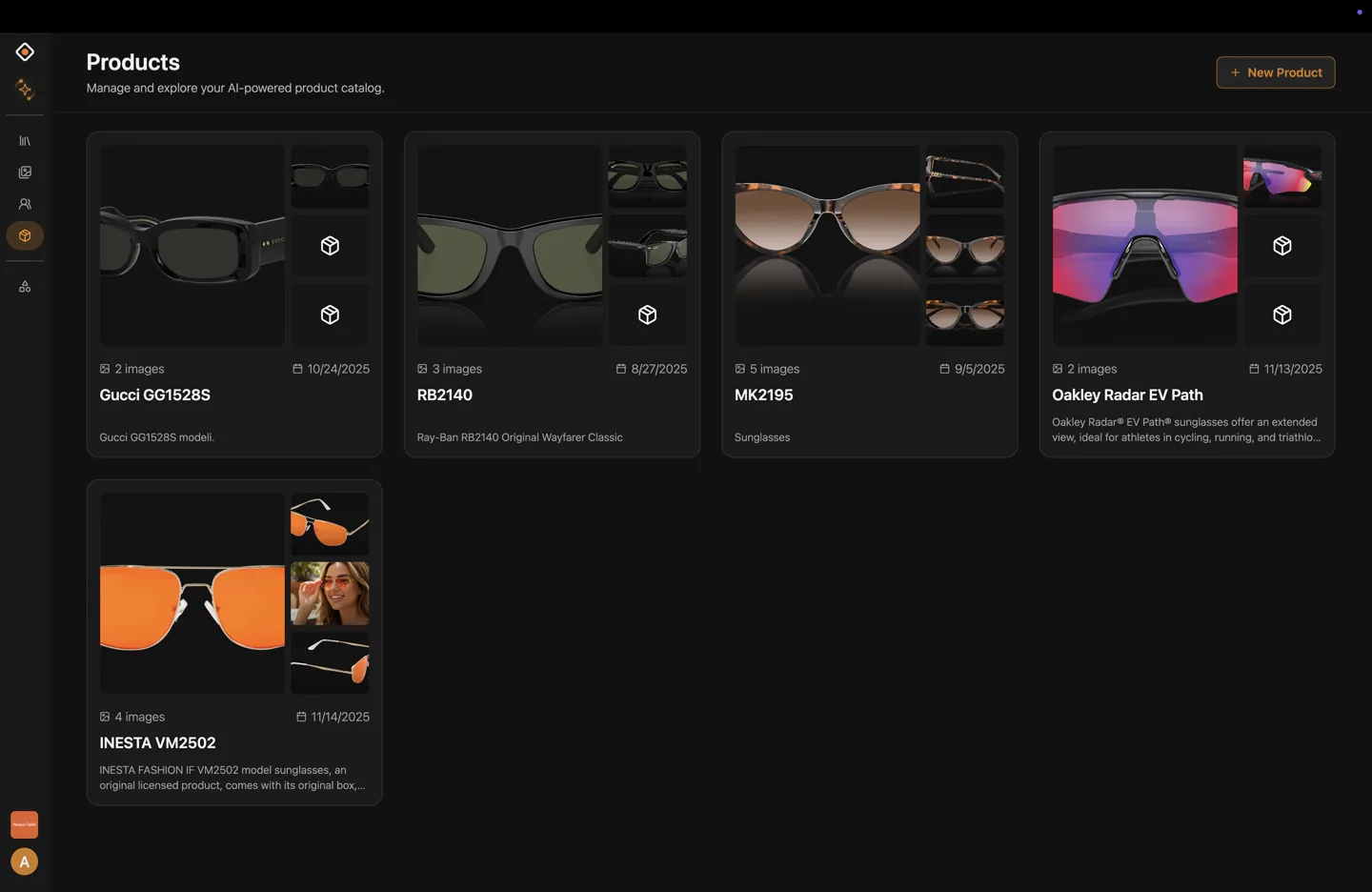
Task: Open the RB2140 main sunglasses image
Action: point(510,245)
